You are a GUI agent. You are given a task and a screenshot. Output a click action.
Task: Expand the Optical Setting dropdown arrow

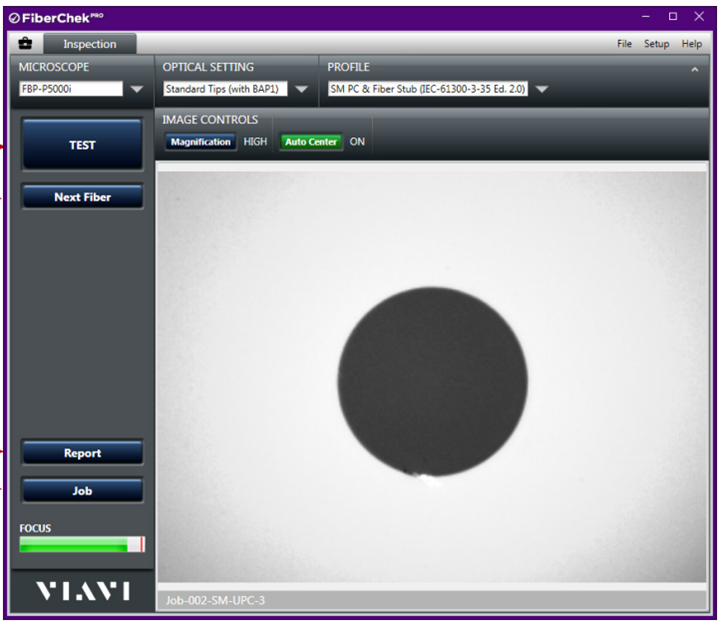[x=301, y=89]
